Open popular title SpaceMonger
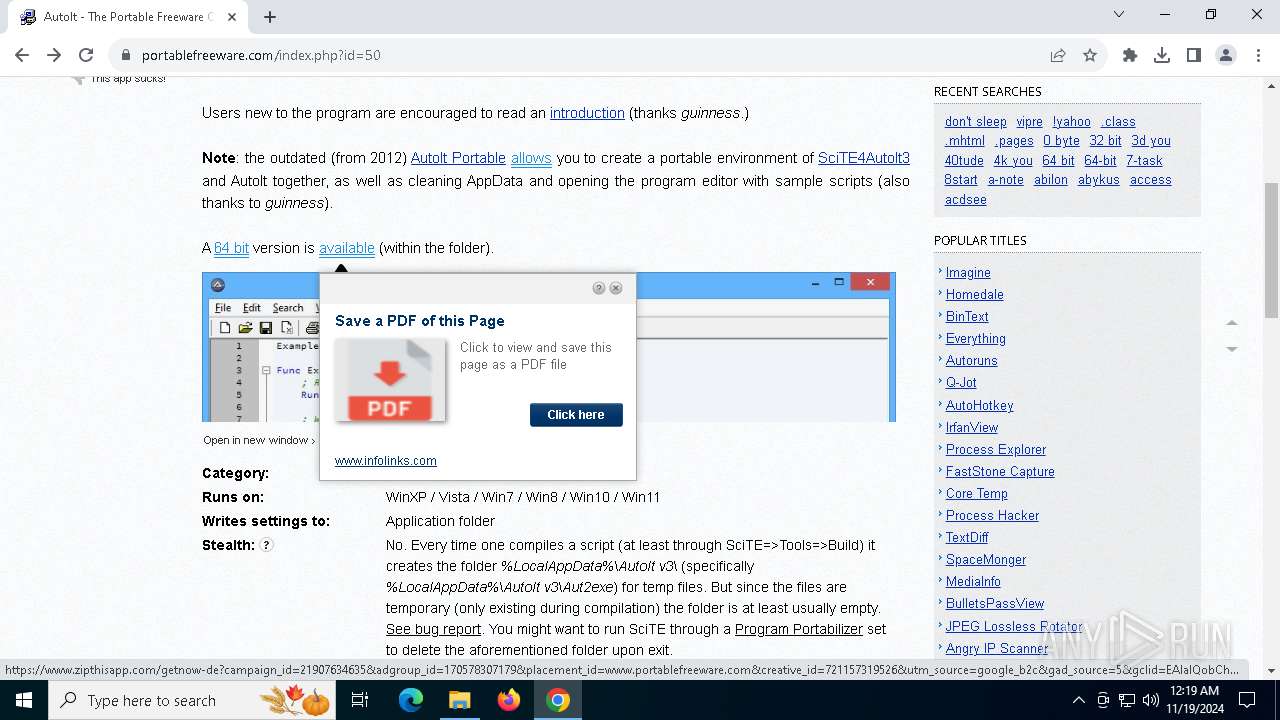Image resolution: width=1280 pixels, height=720 pixels. [x=986, y=560]
